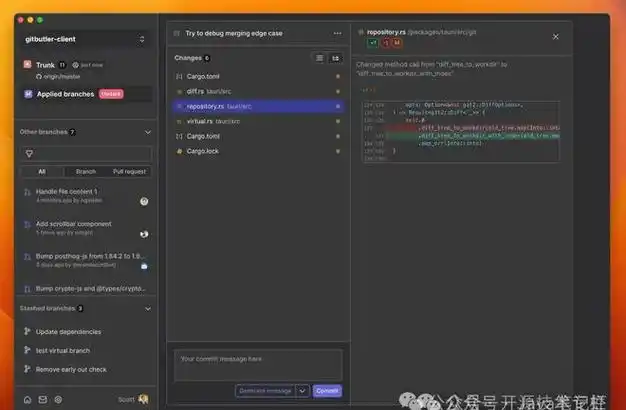Select the Branch filter tab
Screen dimensions: 626x410
[x=86, y=171]
